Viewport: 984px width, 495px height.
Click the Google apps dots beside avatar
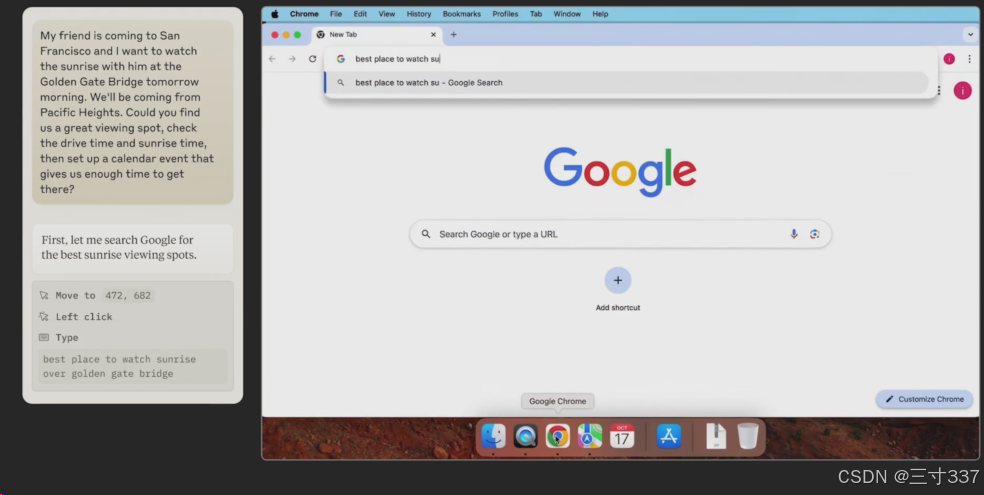click(x=939, y=90)
